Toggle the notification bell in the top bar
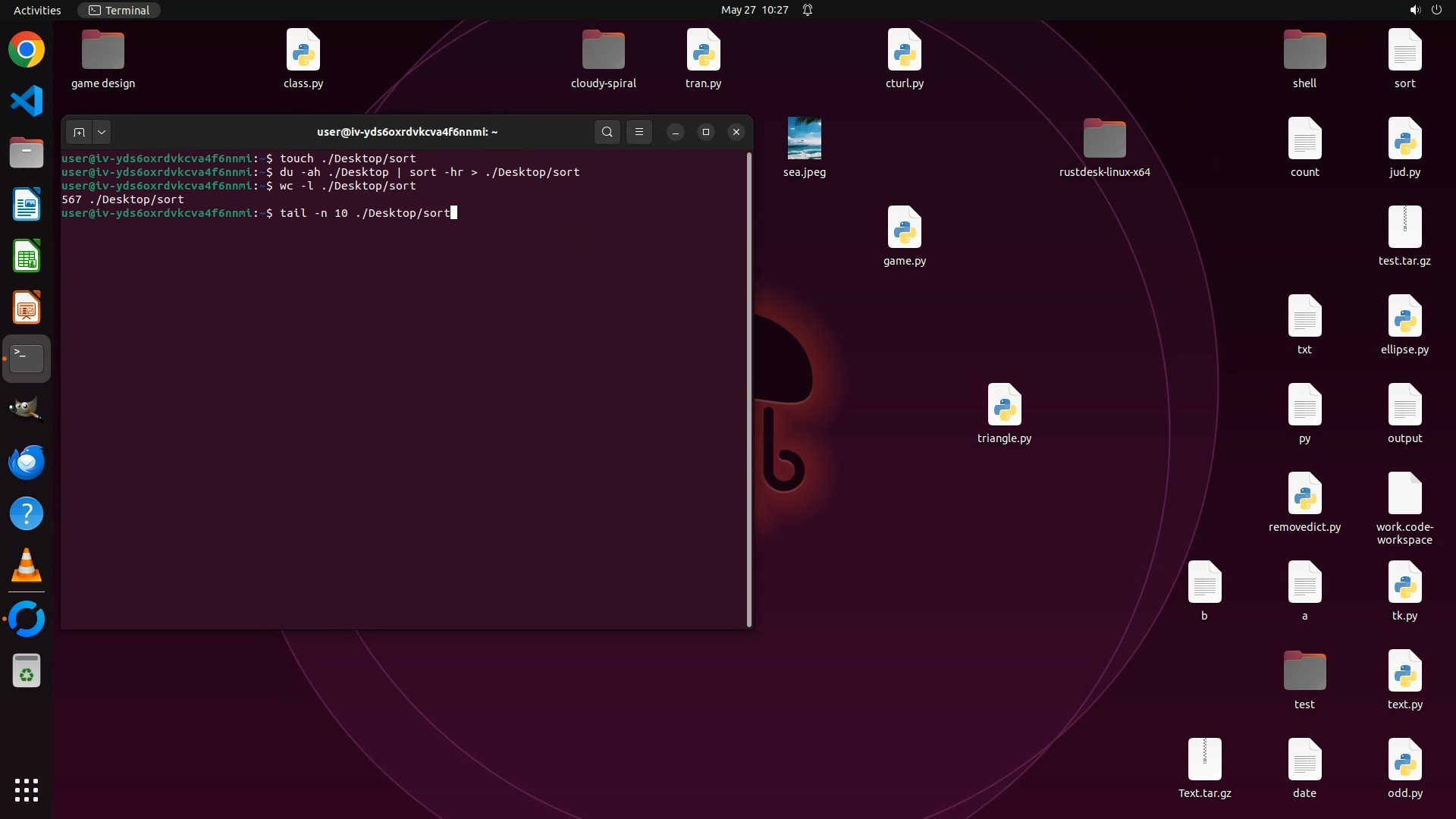 pos(808,10)
